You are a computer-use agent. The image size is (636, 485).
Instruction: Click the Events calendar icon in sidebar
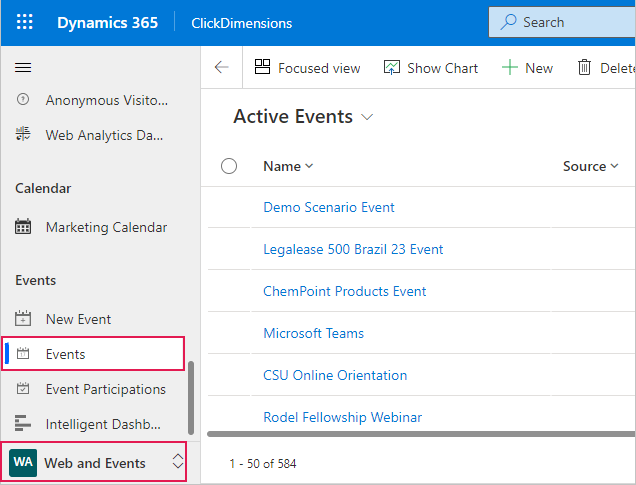(23, 354)
